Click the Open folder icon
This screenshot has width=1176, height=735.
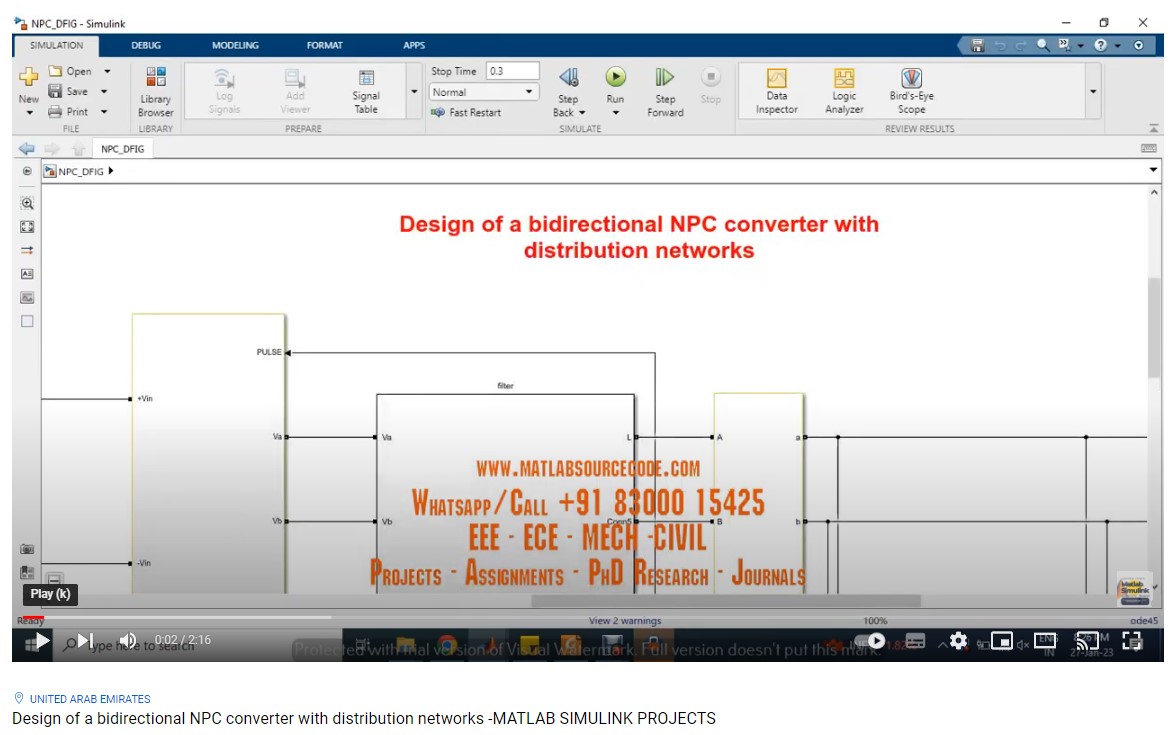(x=55, y=70)
